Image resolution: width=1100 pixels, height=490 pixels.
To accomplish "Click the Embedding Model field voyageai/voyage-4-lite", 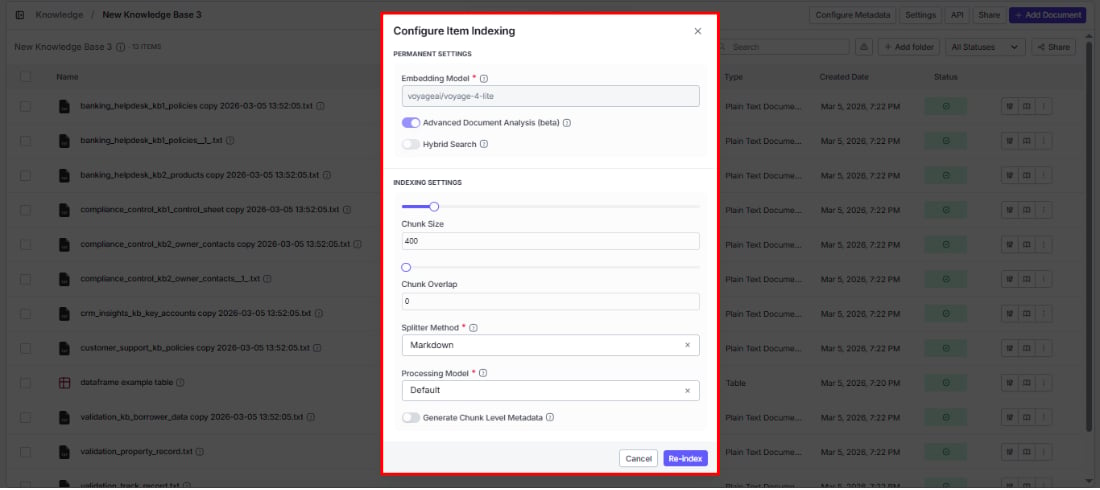I will [x=551, y=96].
